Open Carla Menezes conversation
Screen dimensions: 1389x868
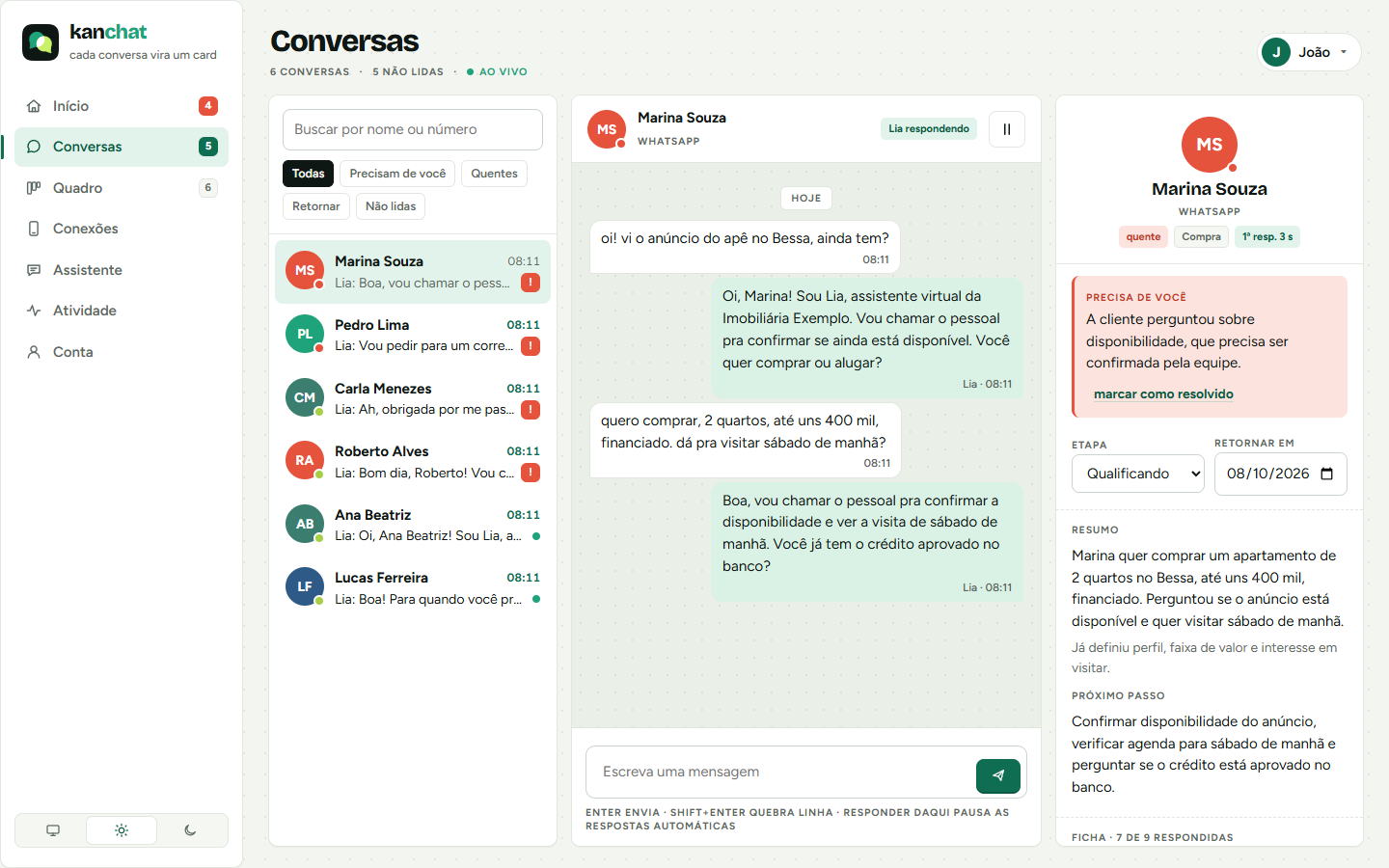pyautogui.click(x=413, y=398)
